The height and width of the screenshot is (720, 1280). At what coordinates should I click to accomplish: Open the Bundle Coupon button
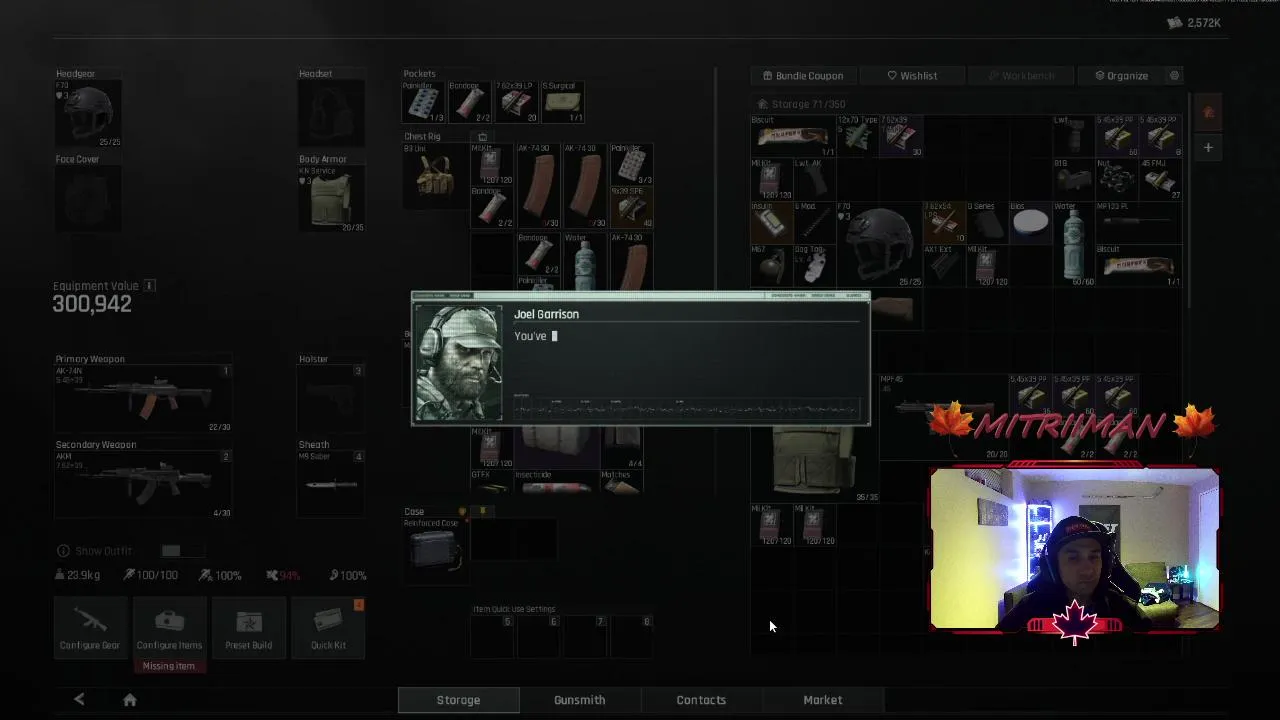point(803,76)
